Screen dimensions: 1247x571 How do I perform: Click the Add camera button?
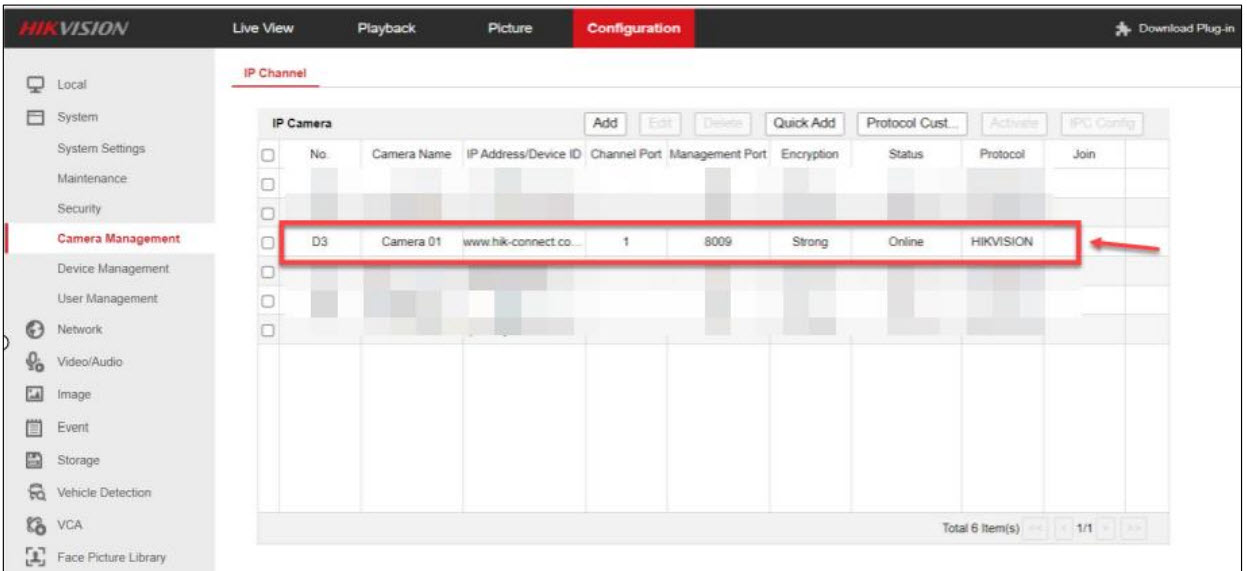coord(605,123)
